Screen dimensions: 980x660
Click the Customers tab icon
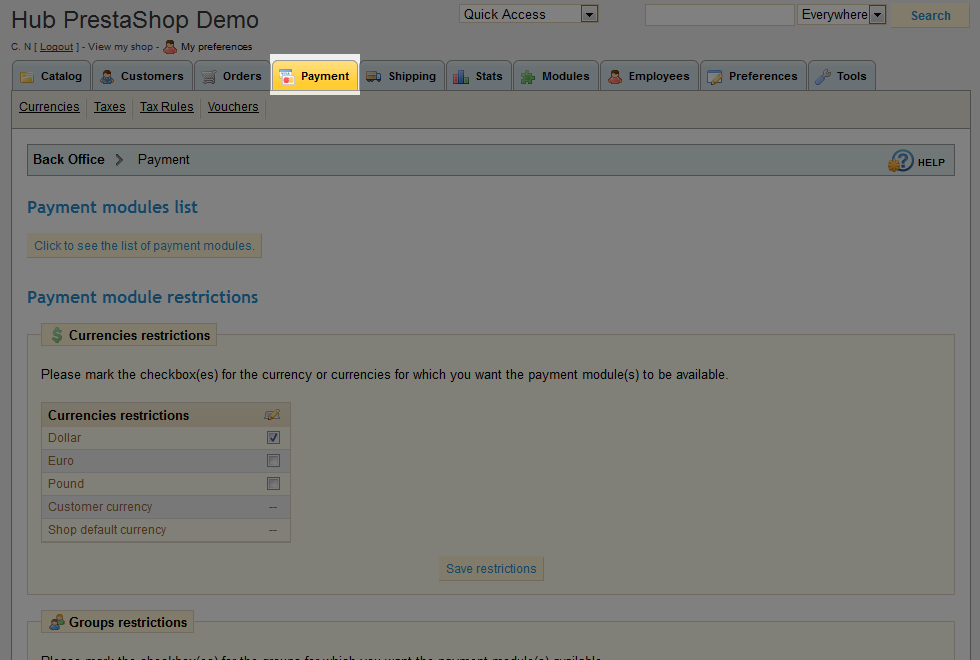tap(107, 77)
